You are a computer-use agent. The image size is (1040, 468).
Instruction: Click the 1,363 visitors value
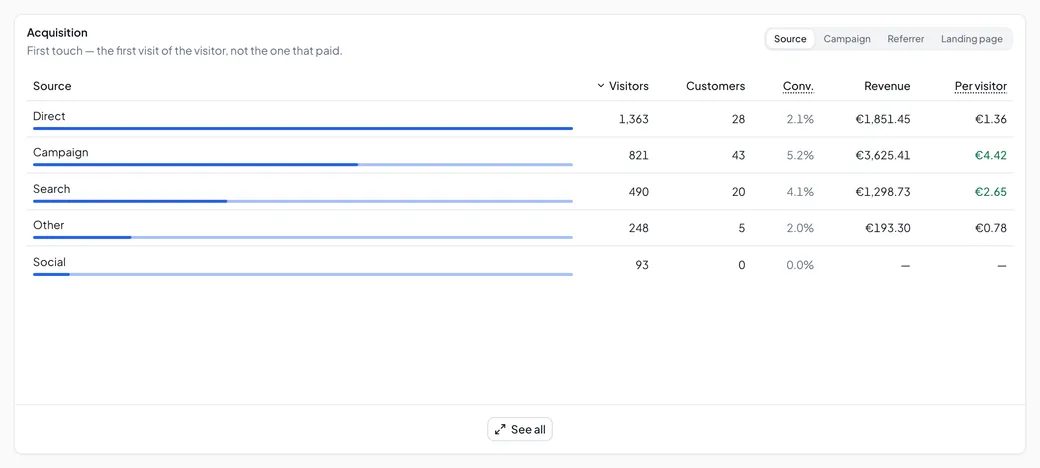633,119
